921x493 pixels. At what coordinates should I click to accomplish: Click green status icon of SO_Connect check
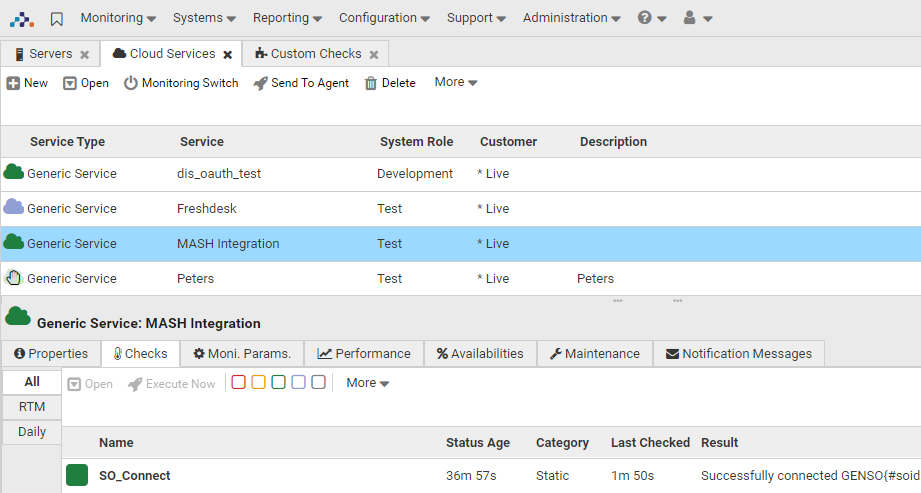tap(77, 476)
